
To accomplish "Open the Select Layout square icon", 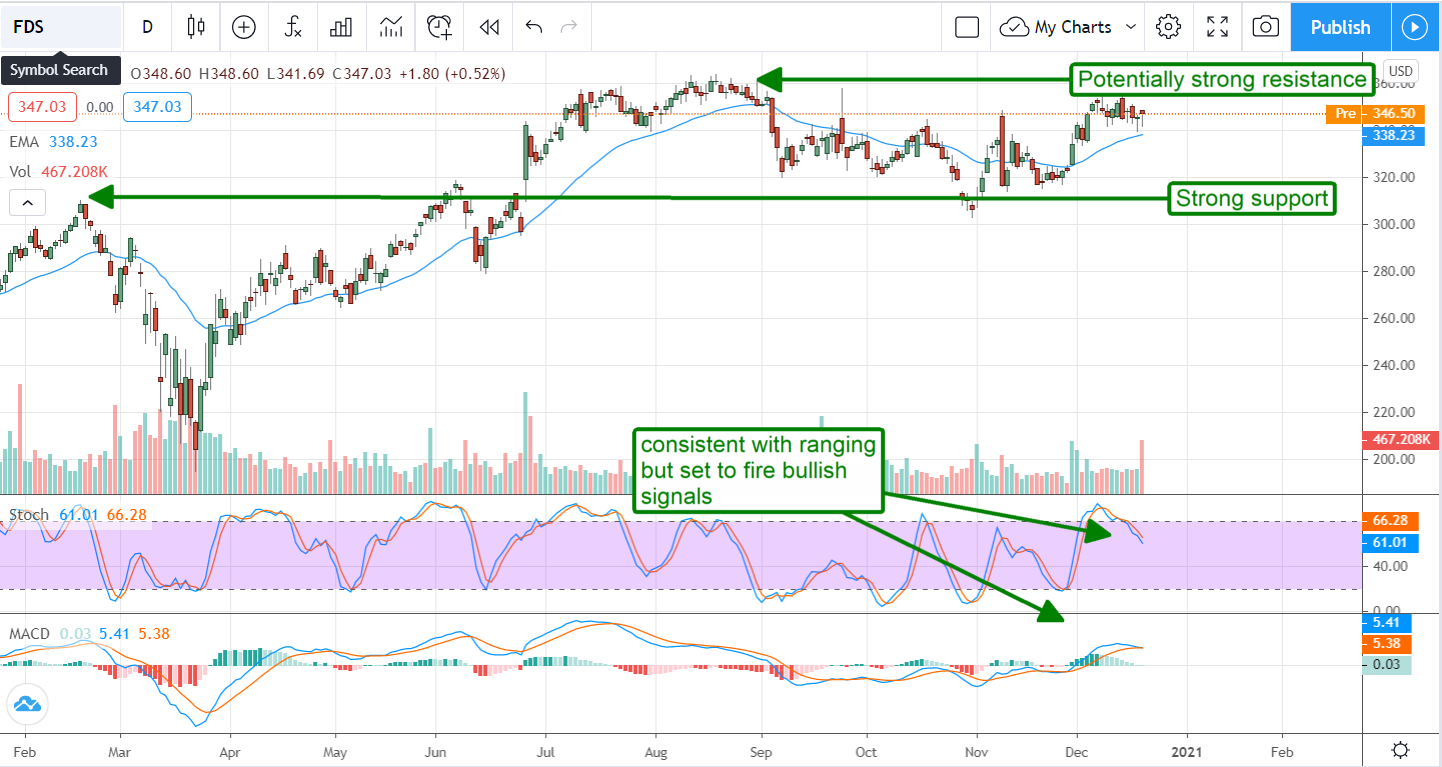I will point(966,27).
